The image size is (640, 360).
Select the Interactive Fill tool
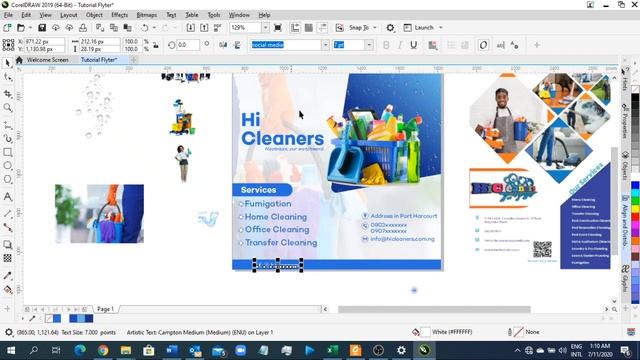click(7, 289)
